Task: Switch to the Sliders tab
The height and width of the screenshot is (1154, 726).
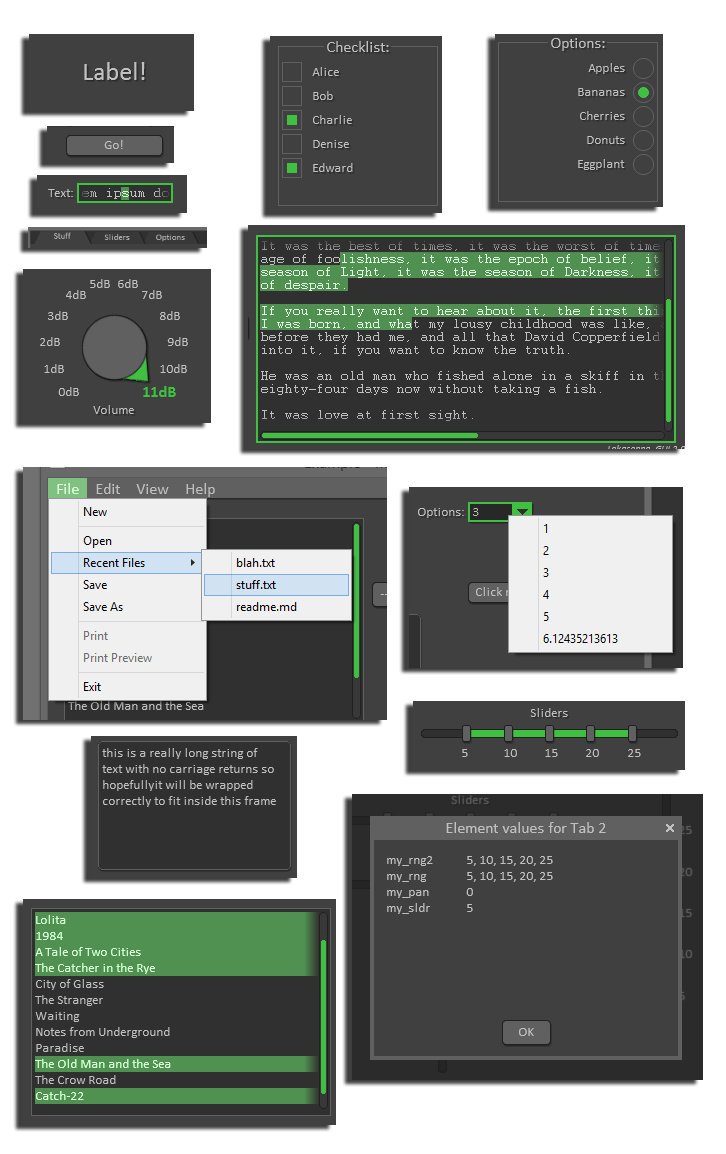Action: (x=116, y=237)
